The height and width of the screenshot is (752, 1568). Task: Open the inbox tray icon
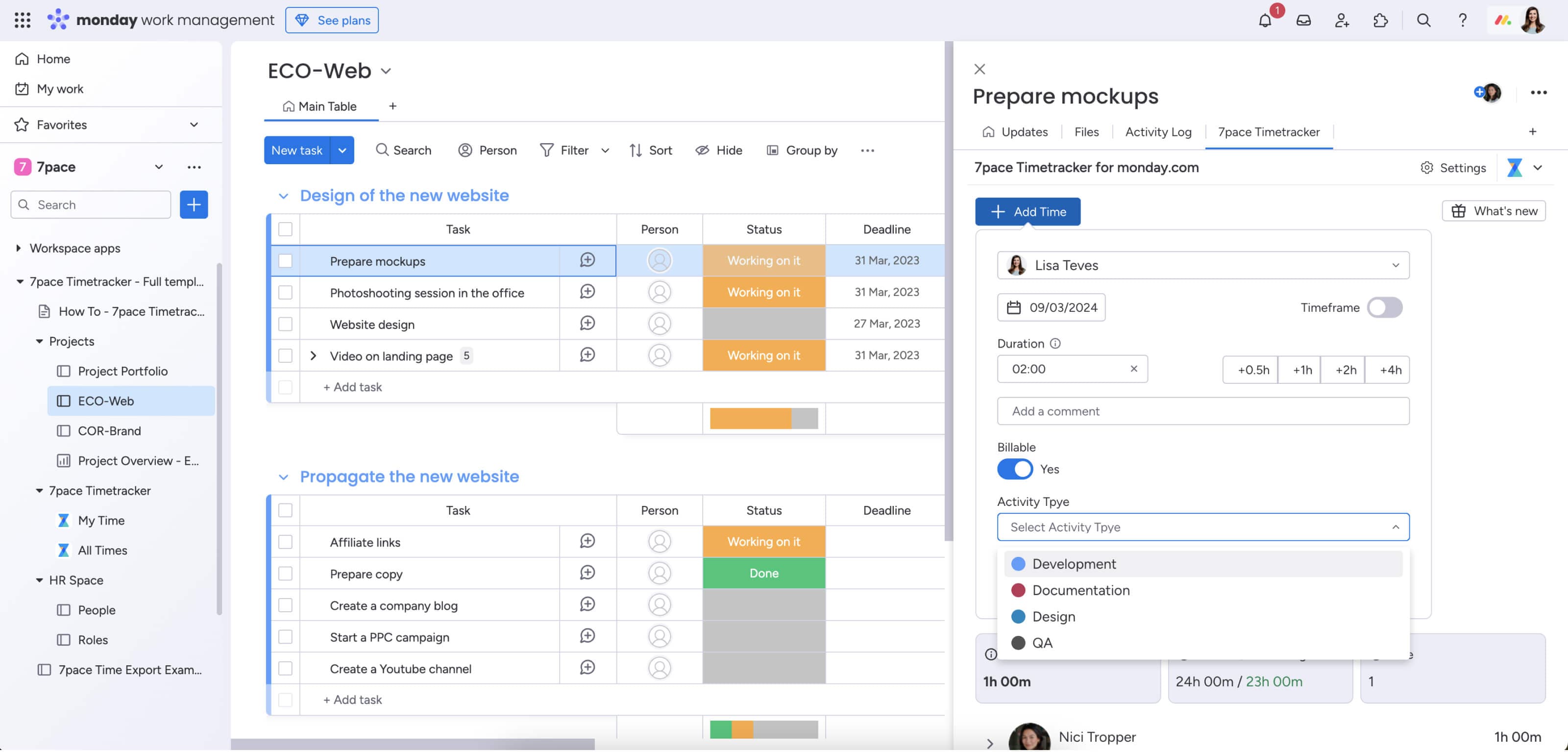point(1303,20)
